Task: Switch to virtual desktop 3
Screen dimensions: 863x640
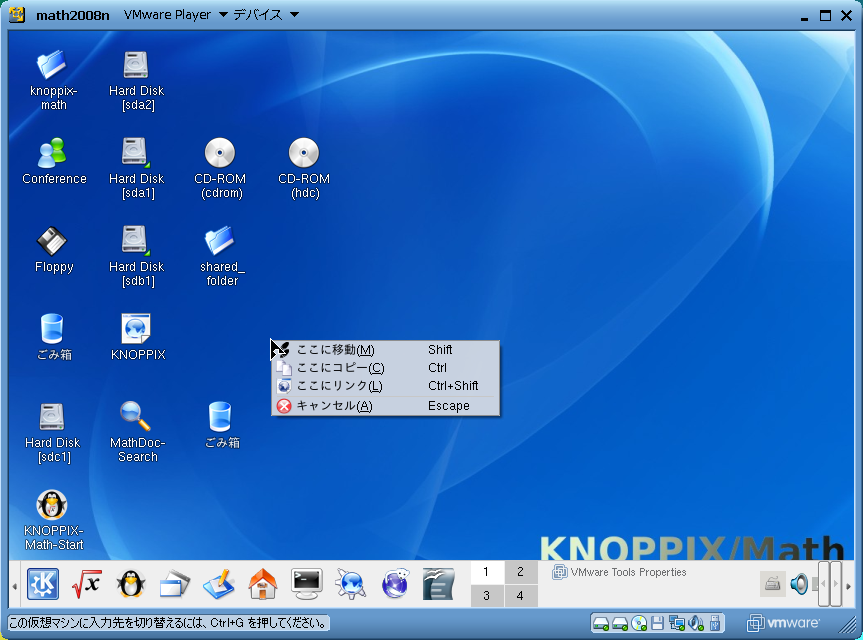Action: coord(487,595)
